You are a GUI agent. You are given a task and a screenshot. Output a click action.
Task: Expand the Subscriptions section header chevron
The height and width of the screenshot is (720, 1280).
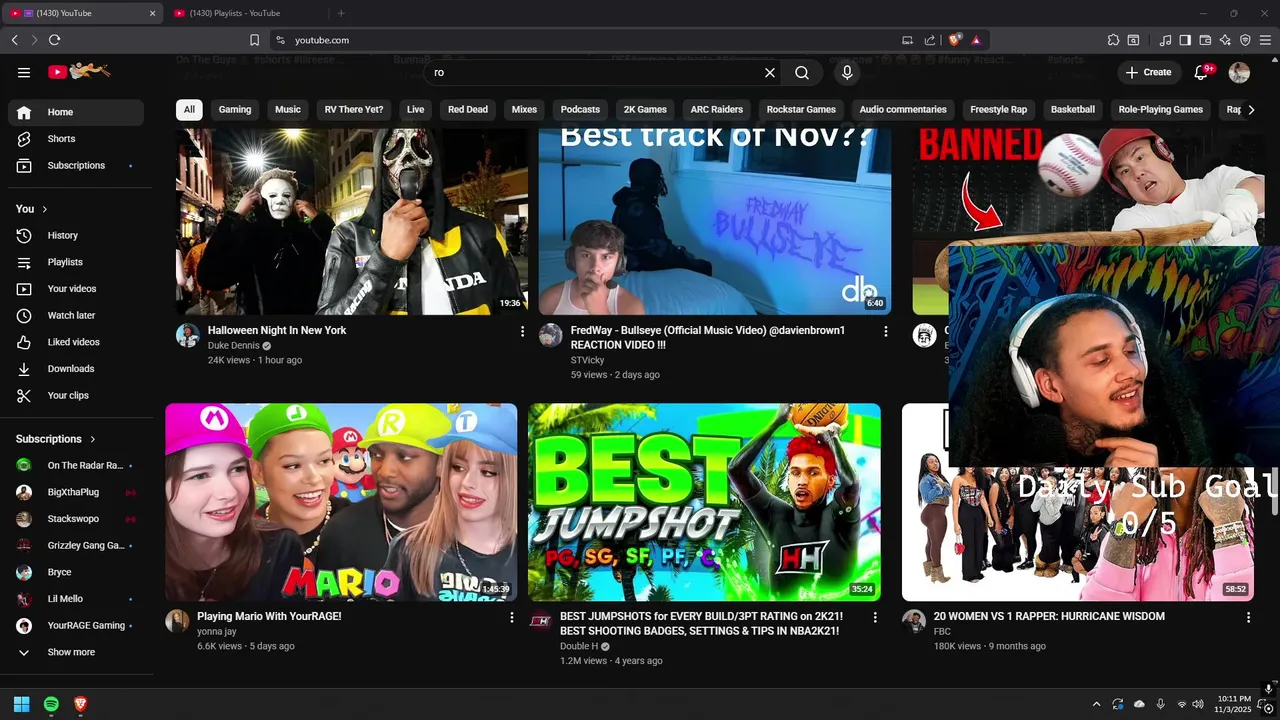93,439
